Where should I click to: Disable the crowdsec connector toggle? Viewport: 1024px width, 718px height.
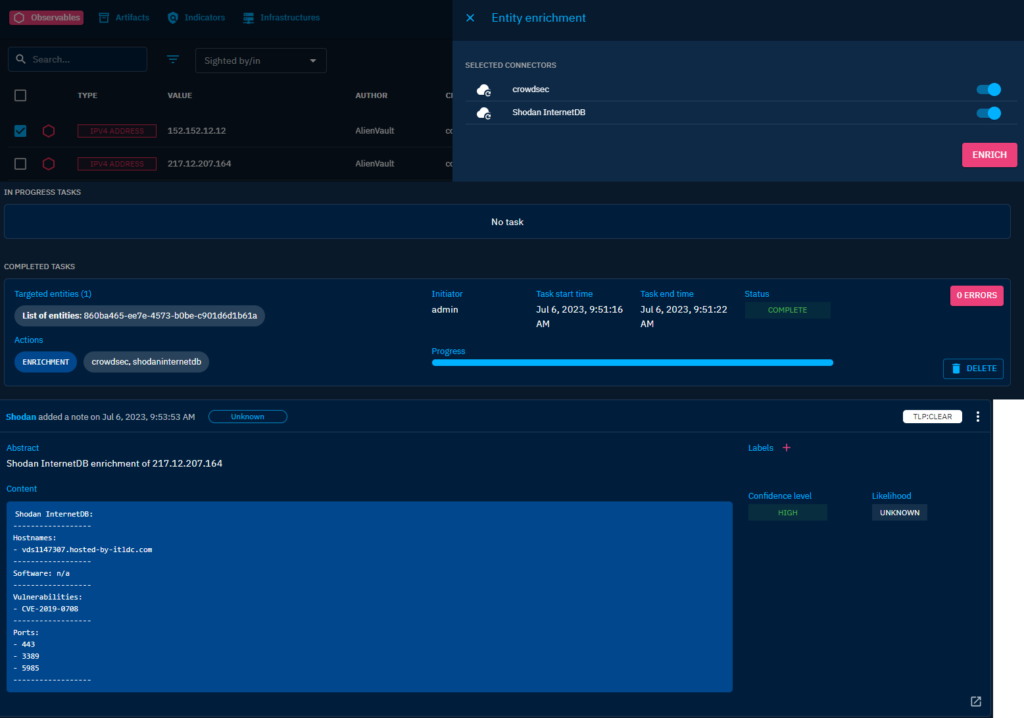[x=988, y=89]
